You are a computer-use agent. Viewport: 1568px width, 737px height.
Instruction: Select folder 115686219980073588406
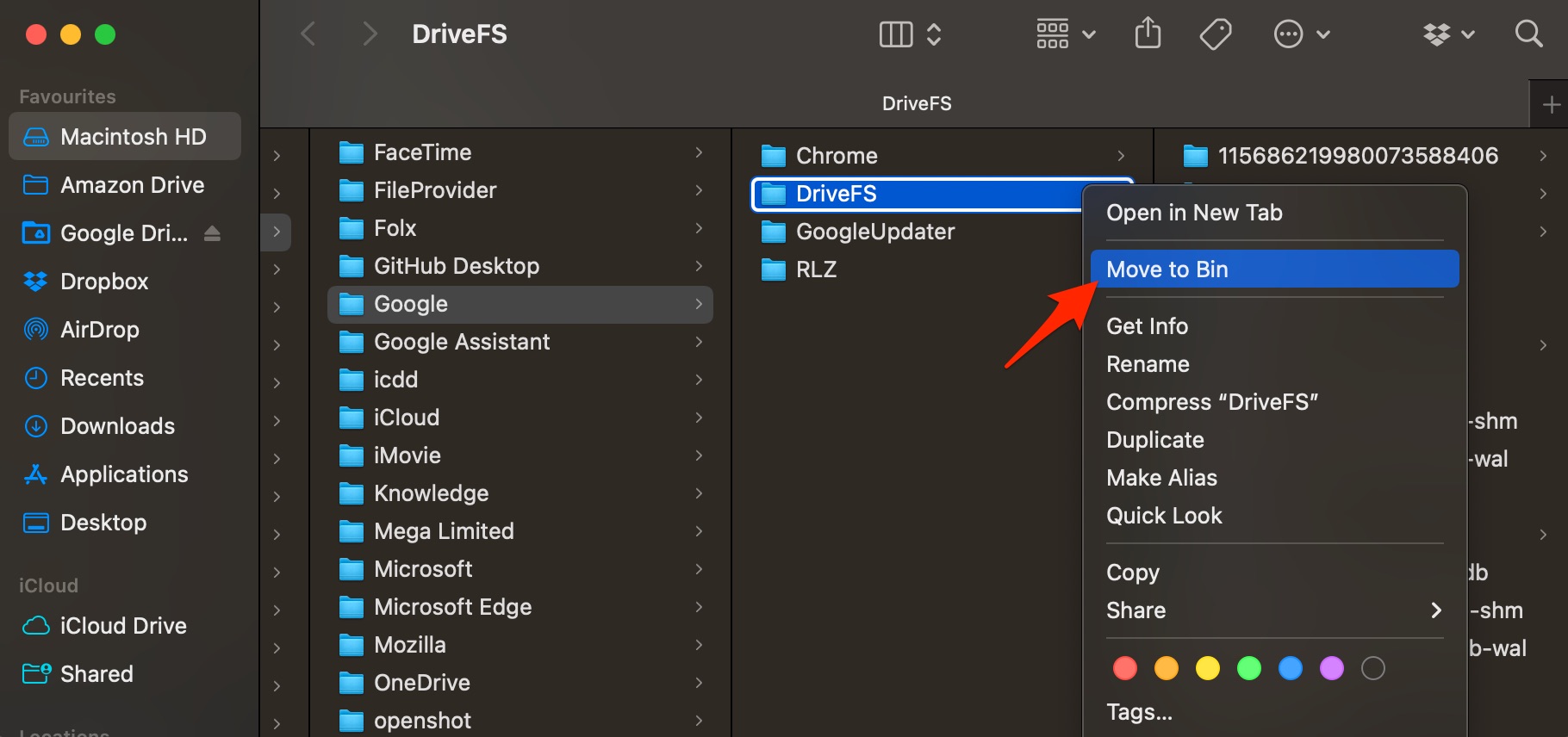click(x=1358, y=156)
